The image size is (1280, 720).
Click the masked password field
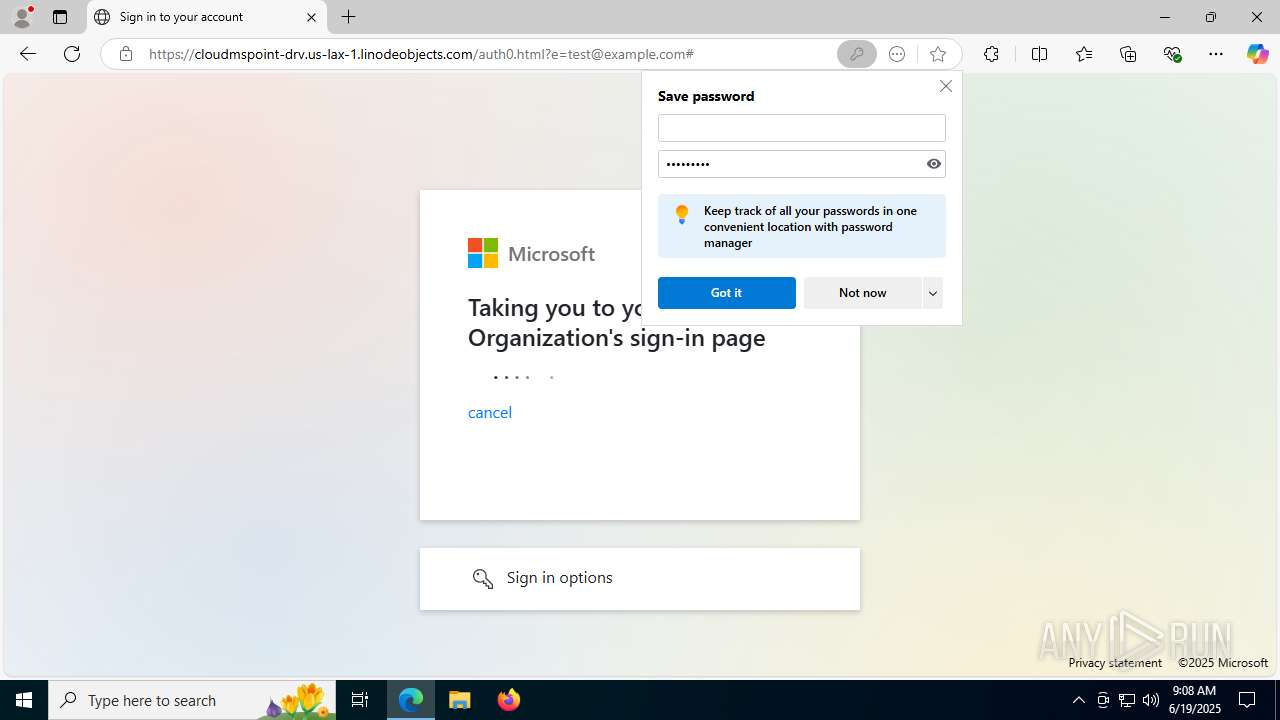point(790,164)
